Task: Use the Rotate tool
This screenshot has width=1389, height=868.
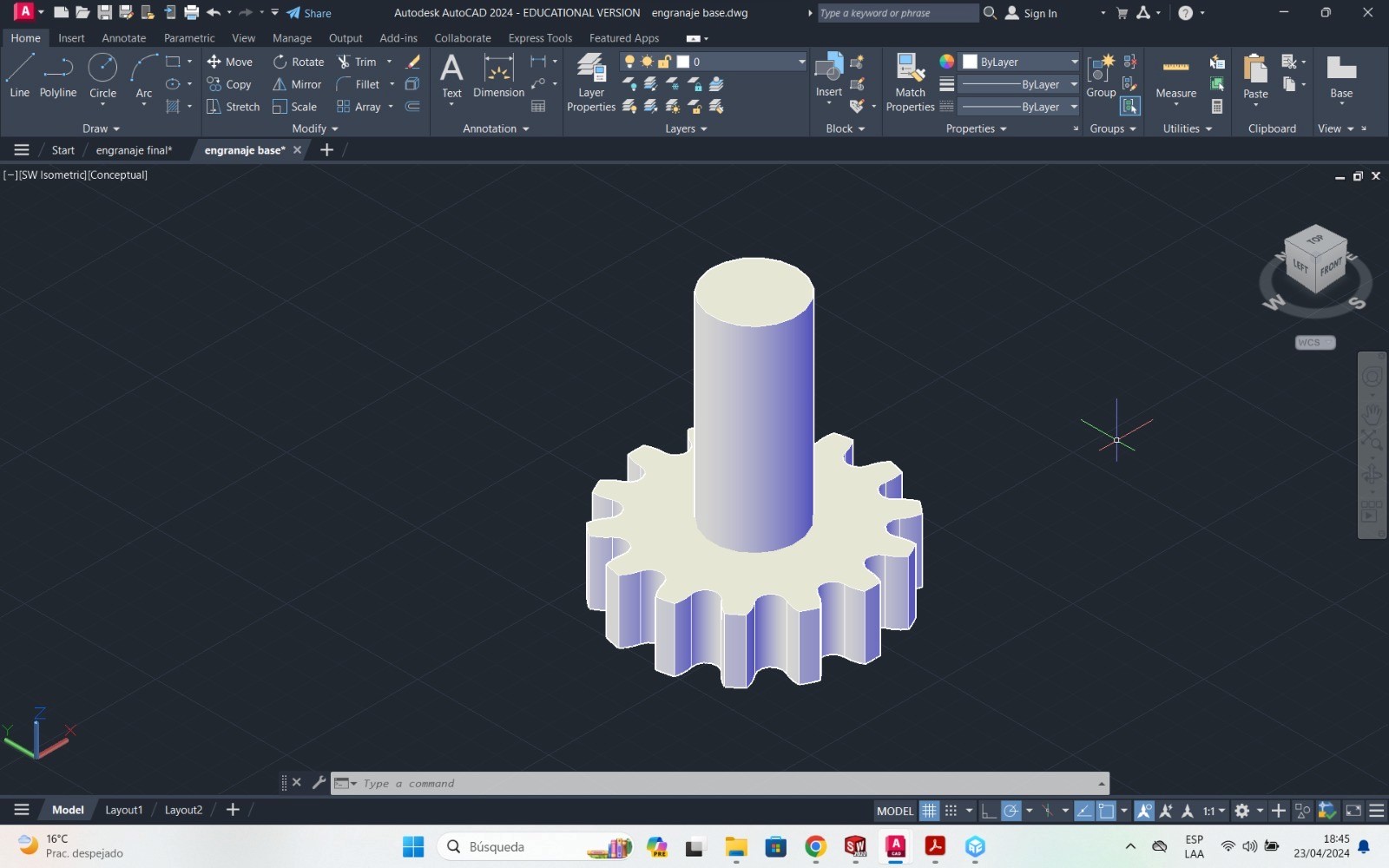Action: pos(298,62)
